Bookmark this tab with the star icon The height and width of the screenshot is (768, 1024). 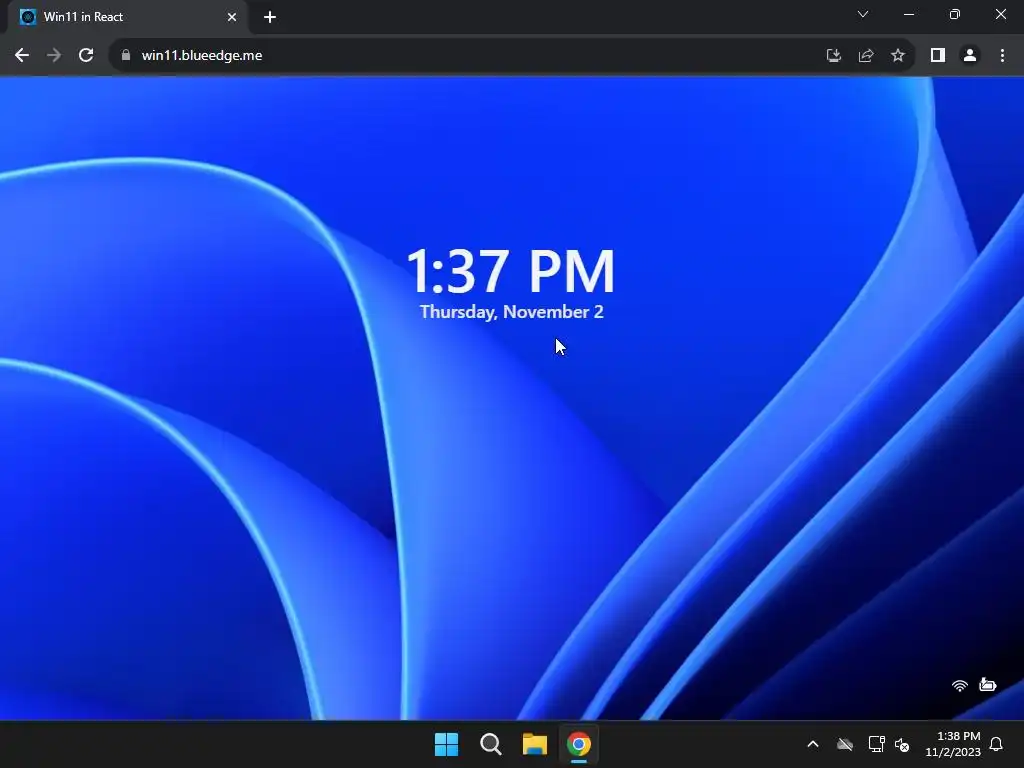(898, 56)
